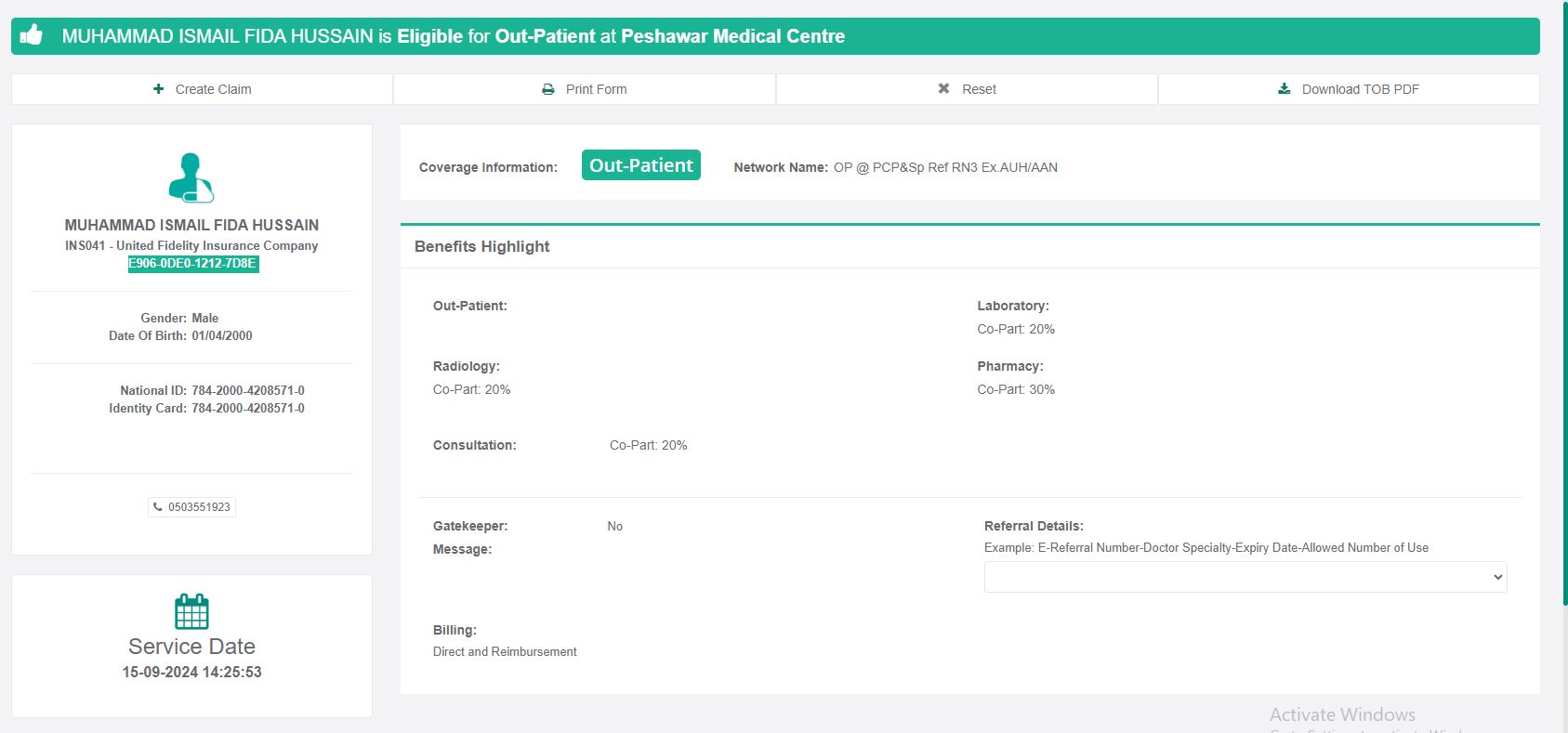
Task: Open the Referral Details dropdown
Action: point(1245,577)
